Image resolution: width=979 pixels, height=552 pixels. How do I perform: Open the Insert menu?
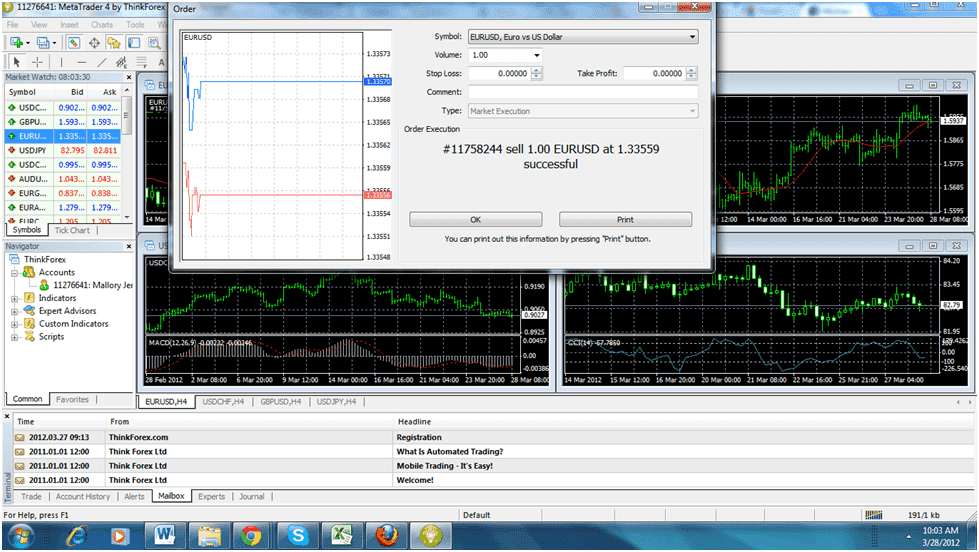click(x=69, y=25)
